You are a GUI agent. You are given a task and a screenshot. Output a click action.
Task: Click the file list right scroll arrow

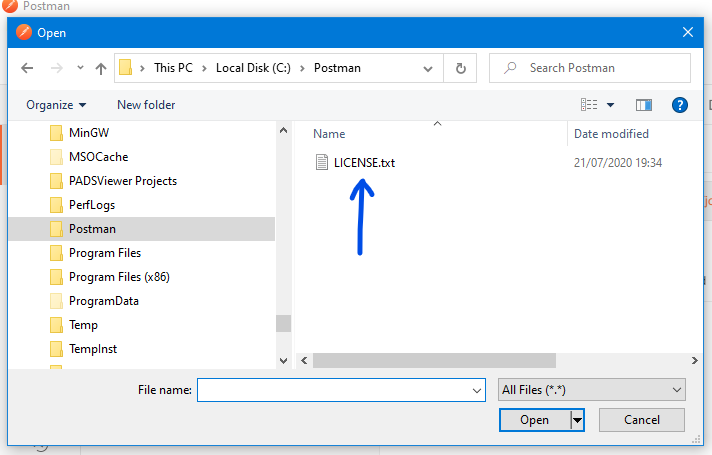pos(694,361)
